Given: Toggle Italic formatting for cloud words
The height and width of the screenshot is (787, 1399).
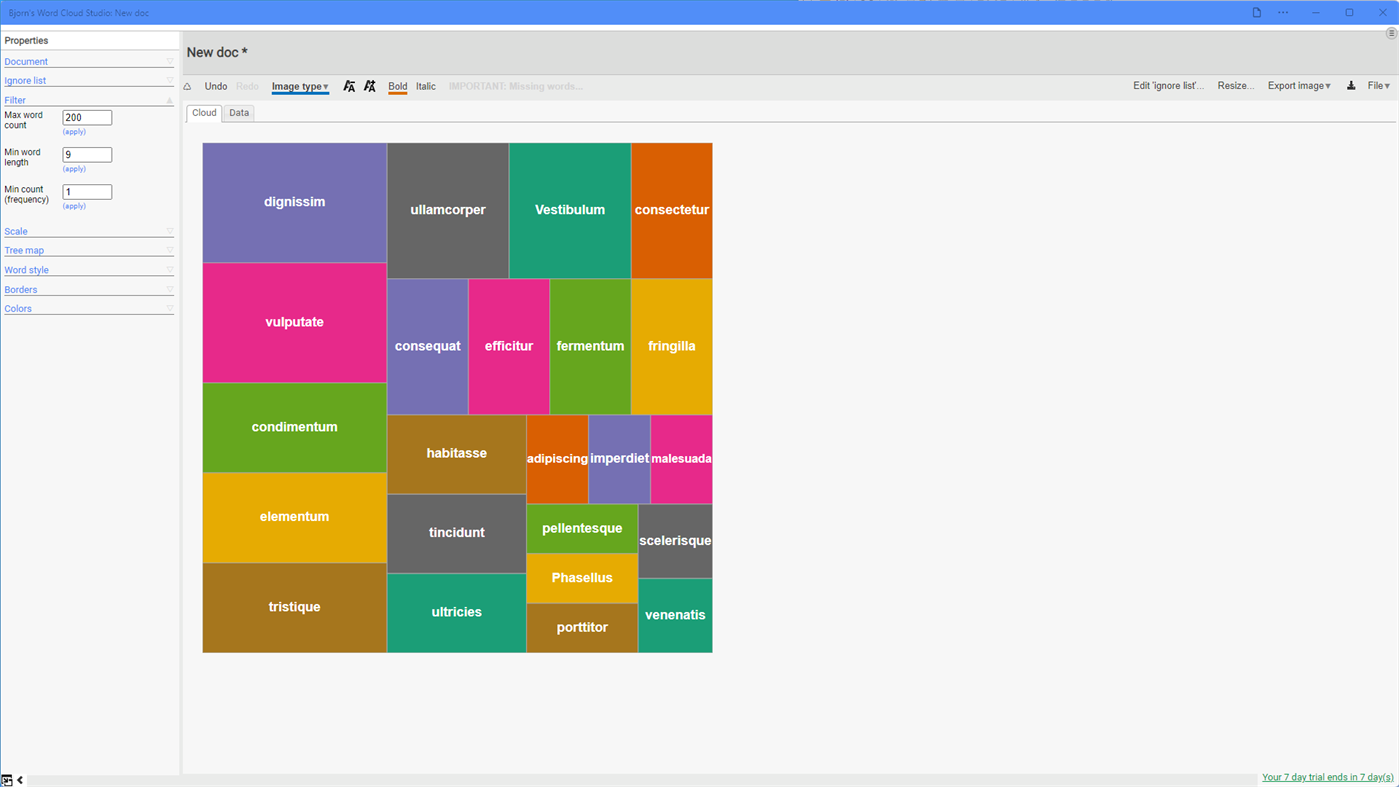Looking at the screenshot, I should [425, 86].
